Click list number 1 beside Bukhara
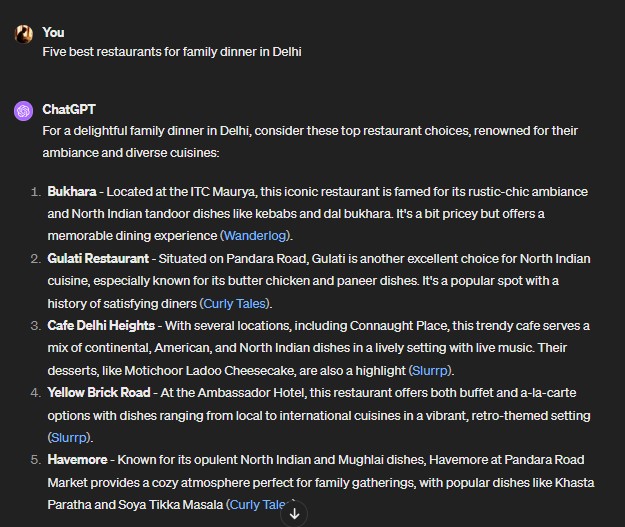 coord(37,191)
